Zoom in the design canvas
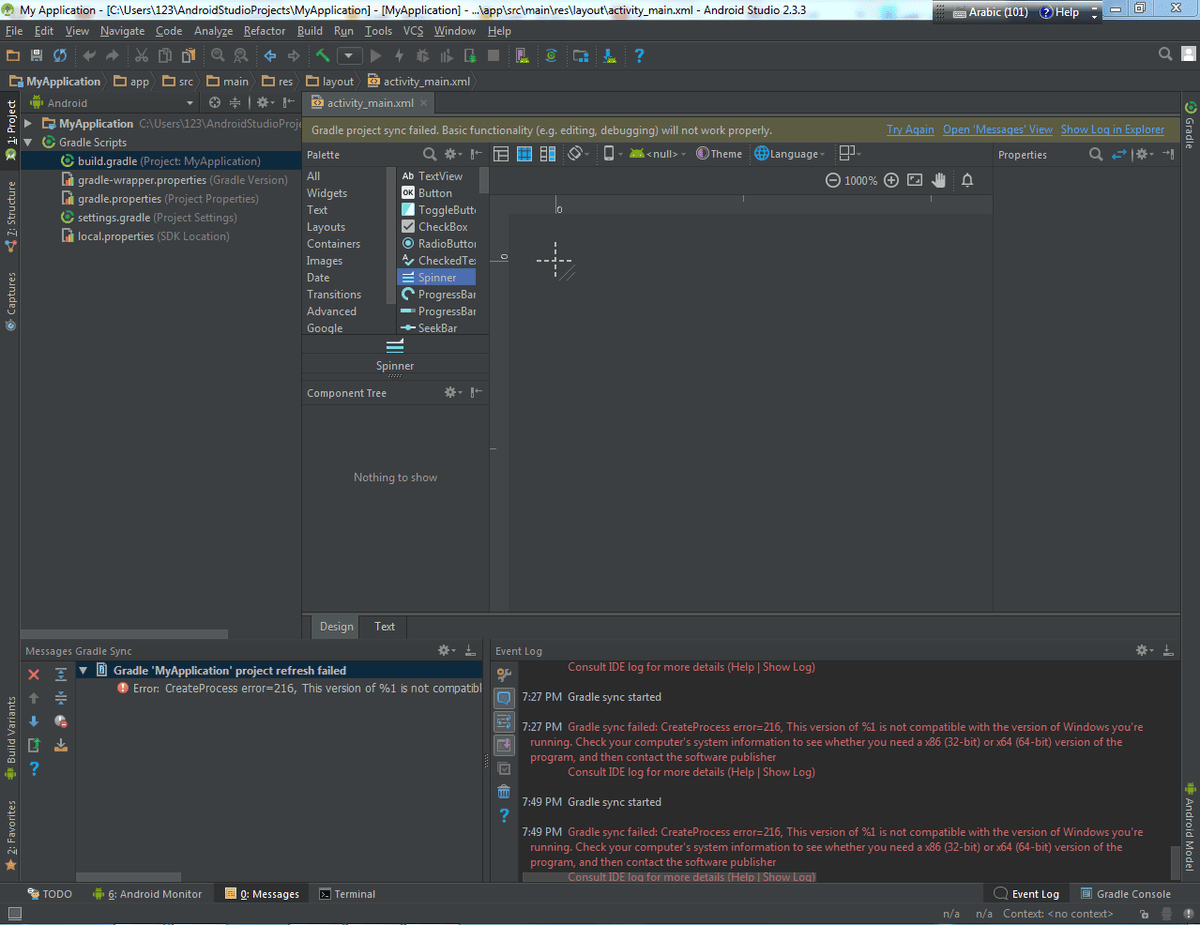1200x925 pixels. (x=891, y=180)
